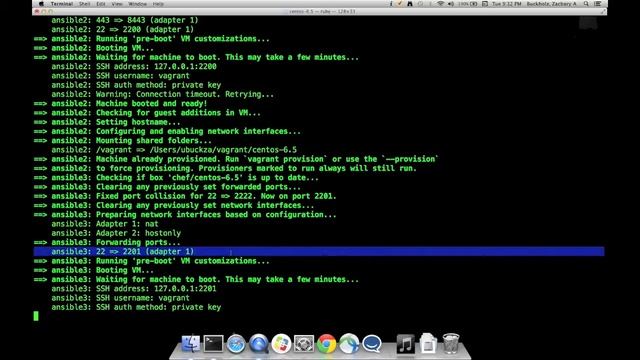Click 'Checking for guest additions in VM...' line
Image resolution: width=640 pixels, height=360 pixels.
pos(147,113)
